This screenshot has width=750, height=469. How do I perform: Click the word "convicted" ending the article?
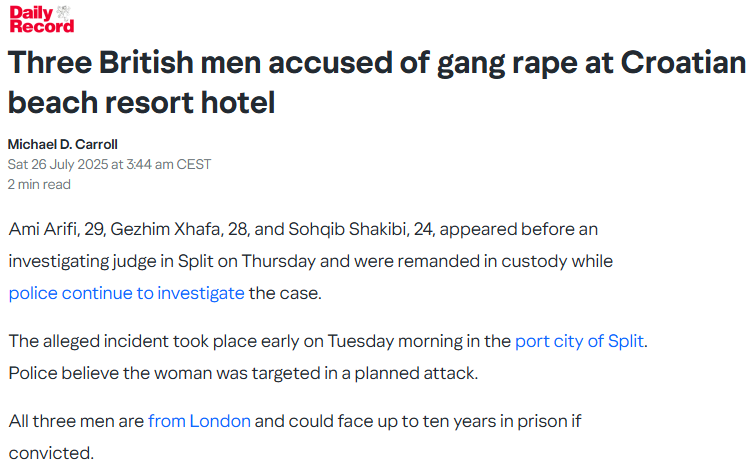(48, 453)
